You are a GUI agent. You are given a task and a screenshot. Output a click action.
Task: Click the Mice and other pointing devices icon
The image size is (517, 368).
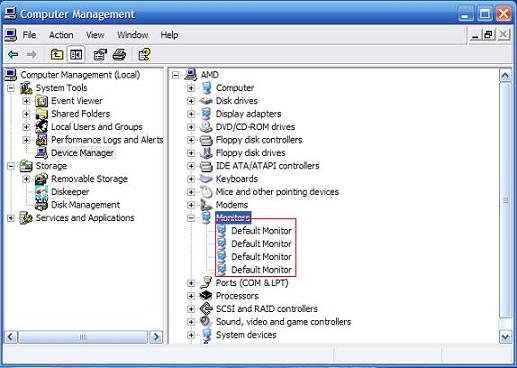click(206, 192)
